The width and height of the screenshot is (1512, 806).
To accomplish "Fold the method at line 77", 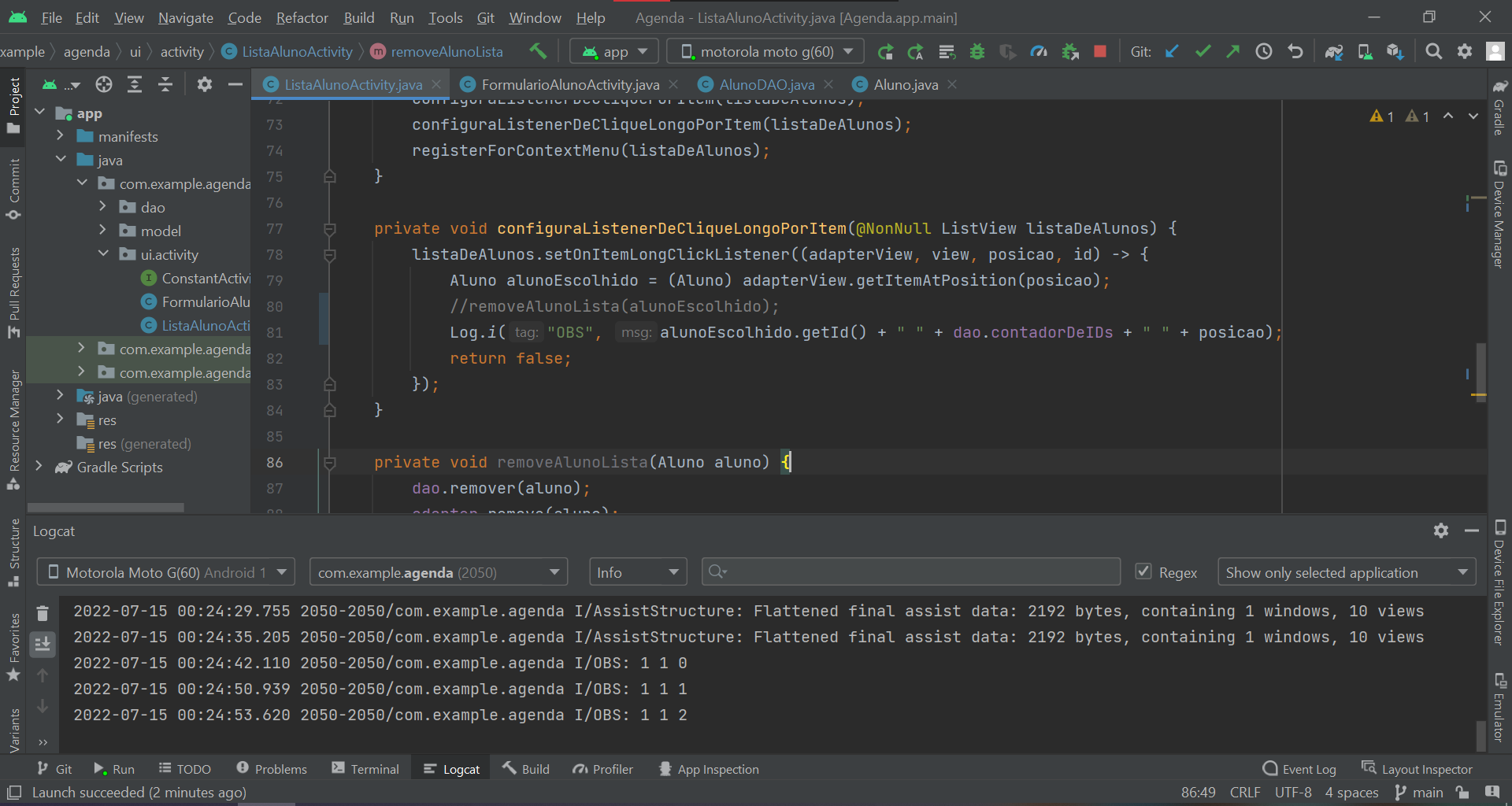I will click(x=330, y=229).
